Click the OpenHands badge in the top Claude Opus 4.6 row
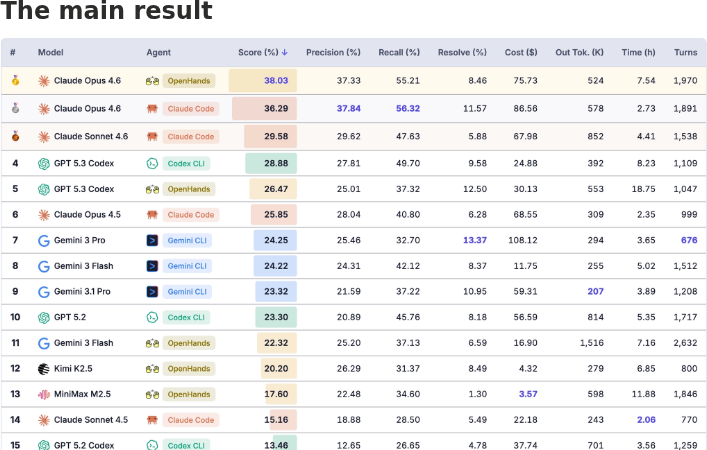Viewport: 707px width, 450px height. pos(189,81)
